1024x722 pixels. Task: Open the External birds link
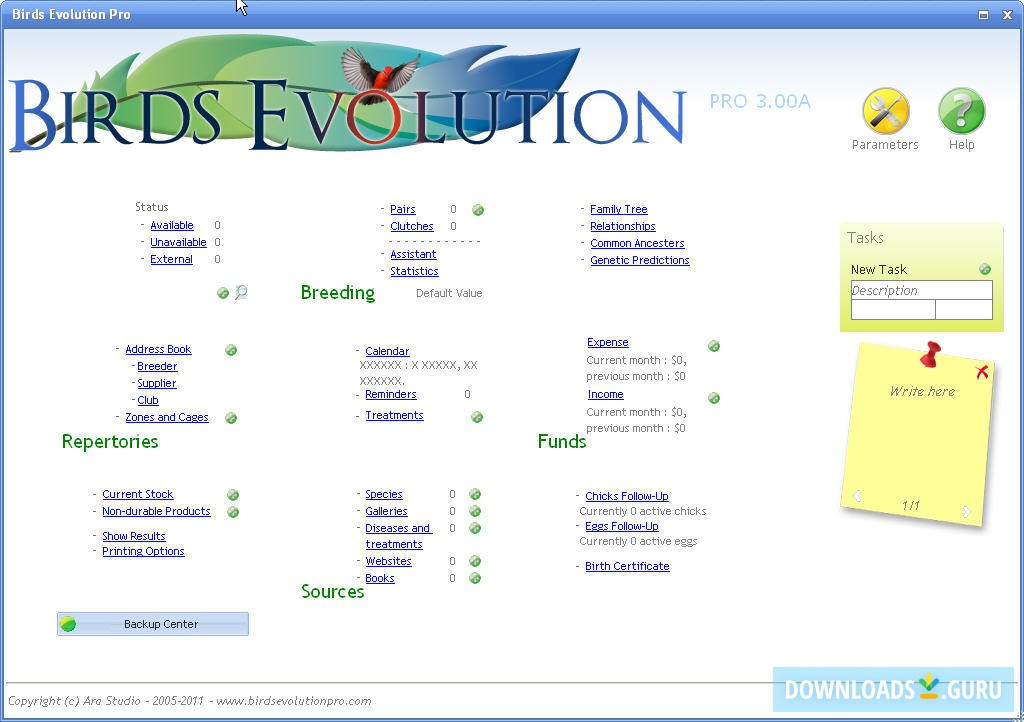point(171,259)
